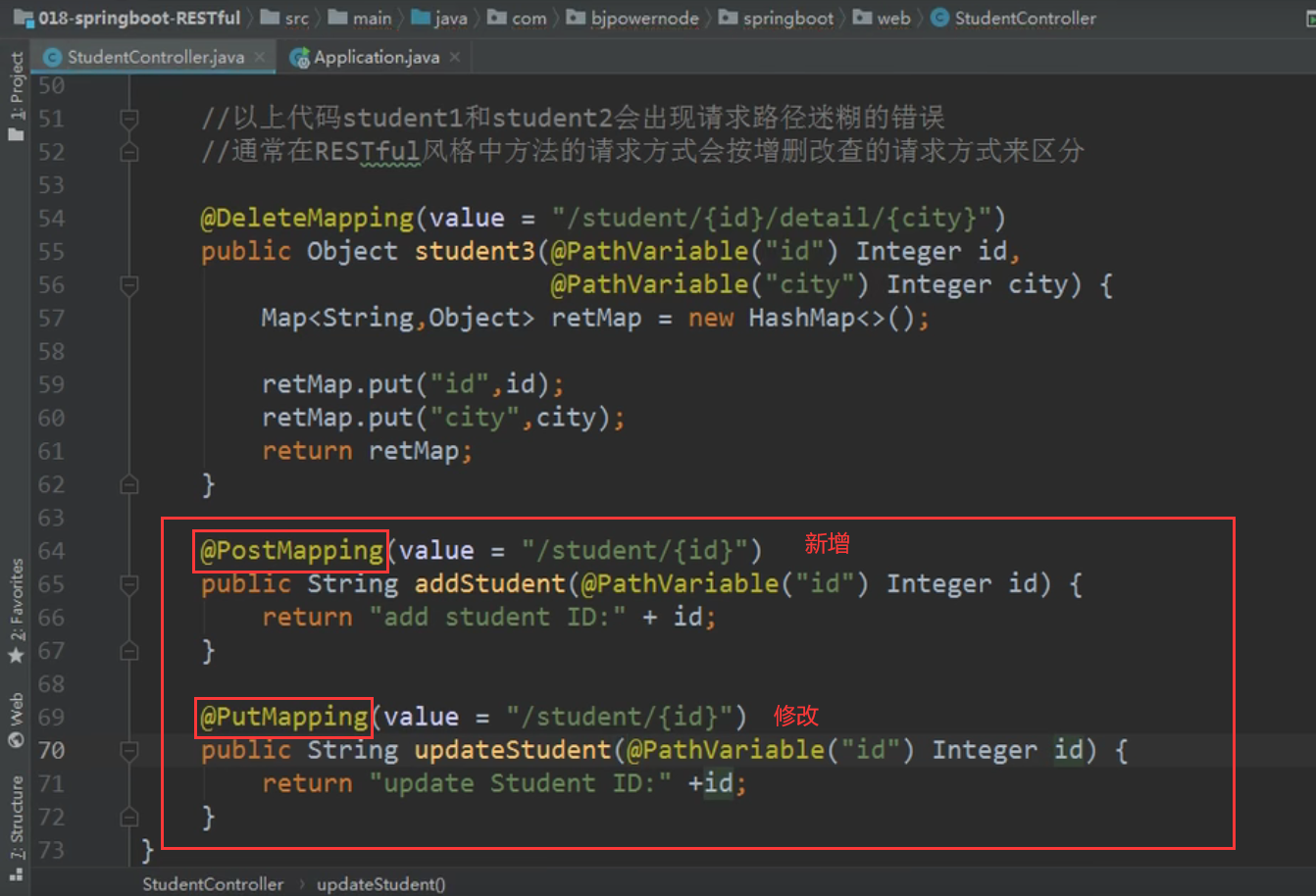Collapse comment fold marker at line 52
This screenshot has height=896, width=1316.
tap(128, 152)
